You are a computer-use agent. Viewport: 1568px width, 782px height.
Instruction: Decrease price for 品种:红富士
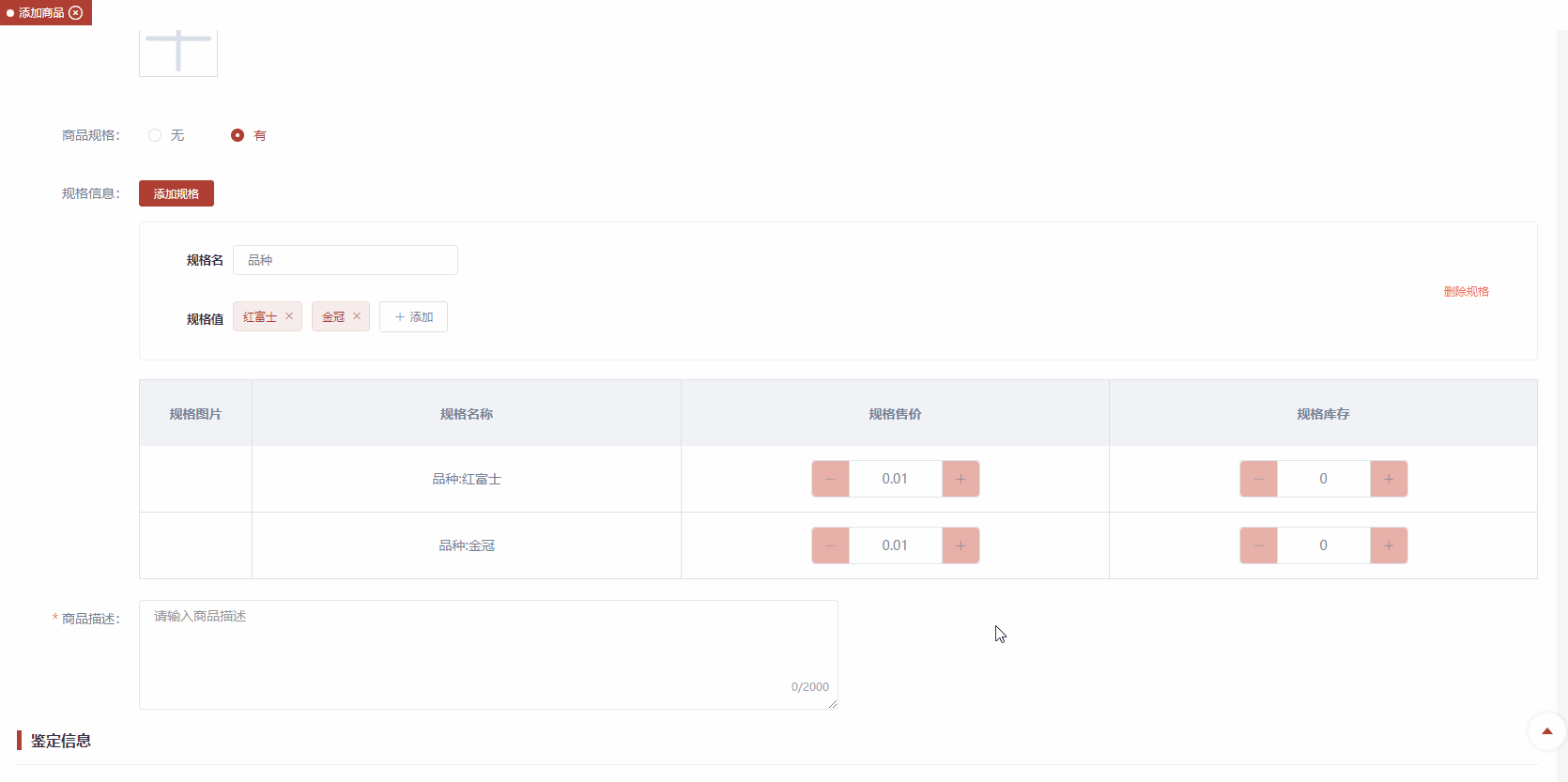coord(830,479)
